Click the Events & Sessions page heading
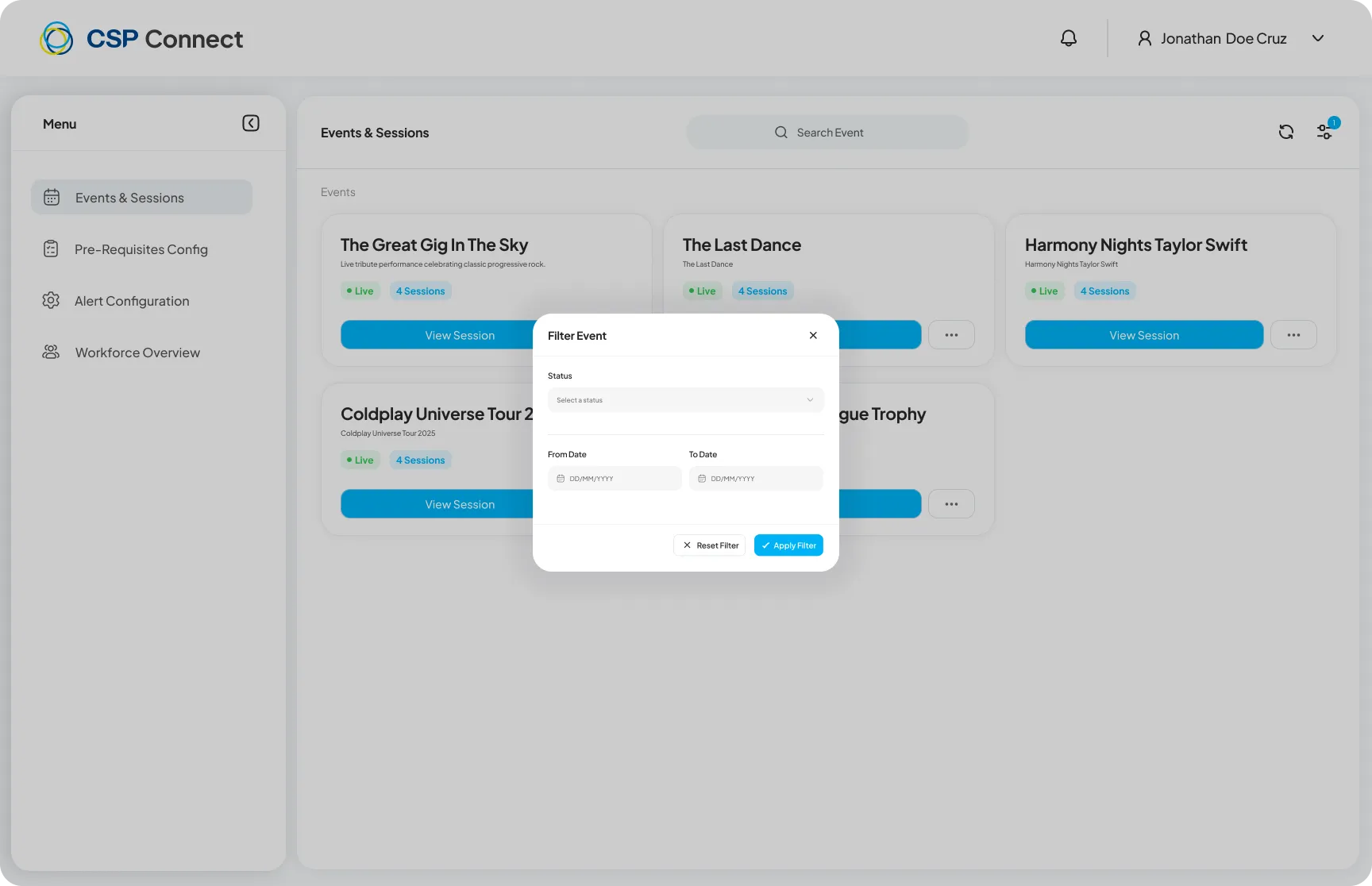The width and height of the screenshot is (1372, 886). pos(375,133)
